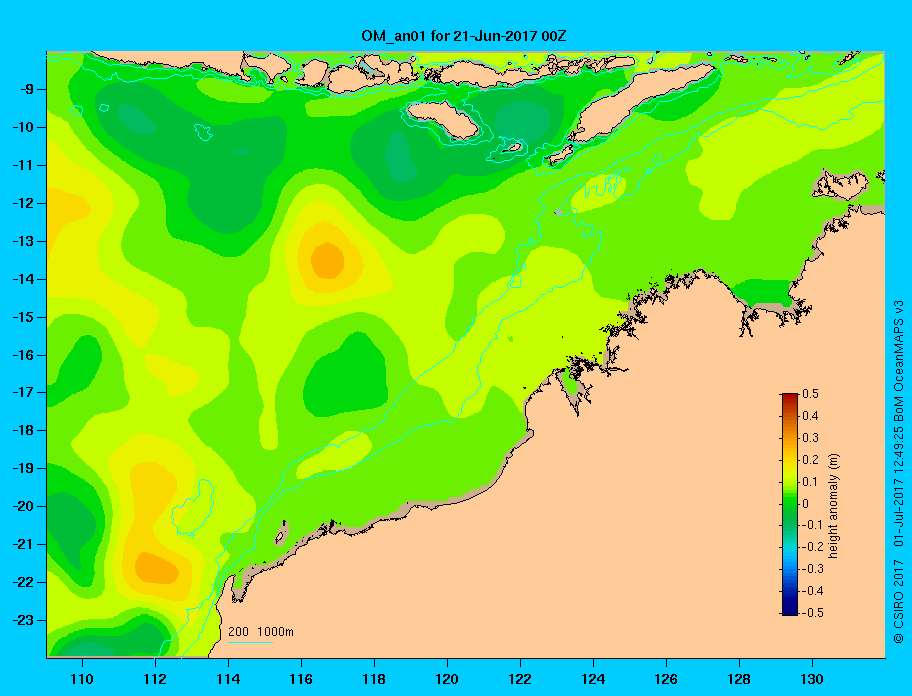Click the latitude label -10

coord(27,127)
